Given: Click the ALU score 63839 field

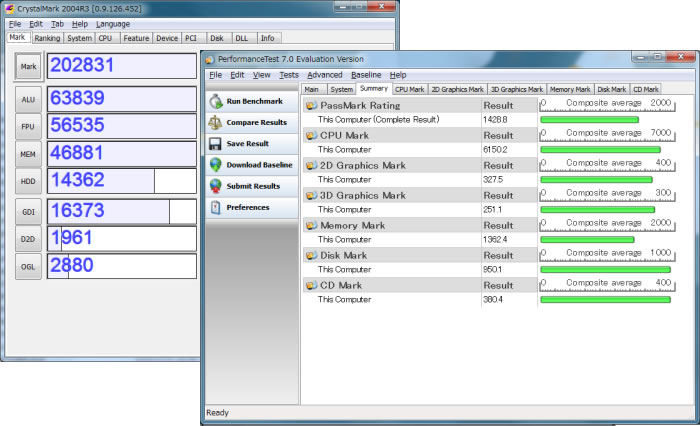Looking at the screenshot, I should coord(122,99).
